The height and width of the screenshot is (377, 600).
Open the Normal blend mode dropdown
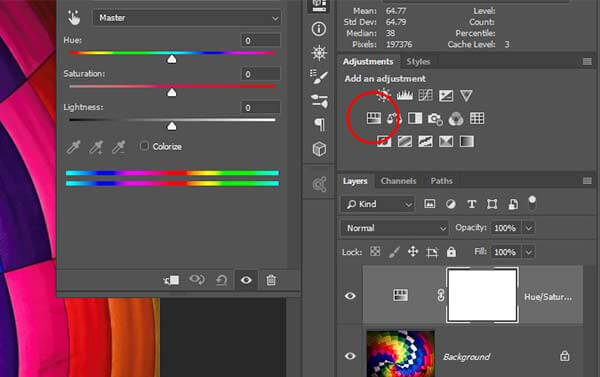pyautogui.click(x=395, y=228)
